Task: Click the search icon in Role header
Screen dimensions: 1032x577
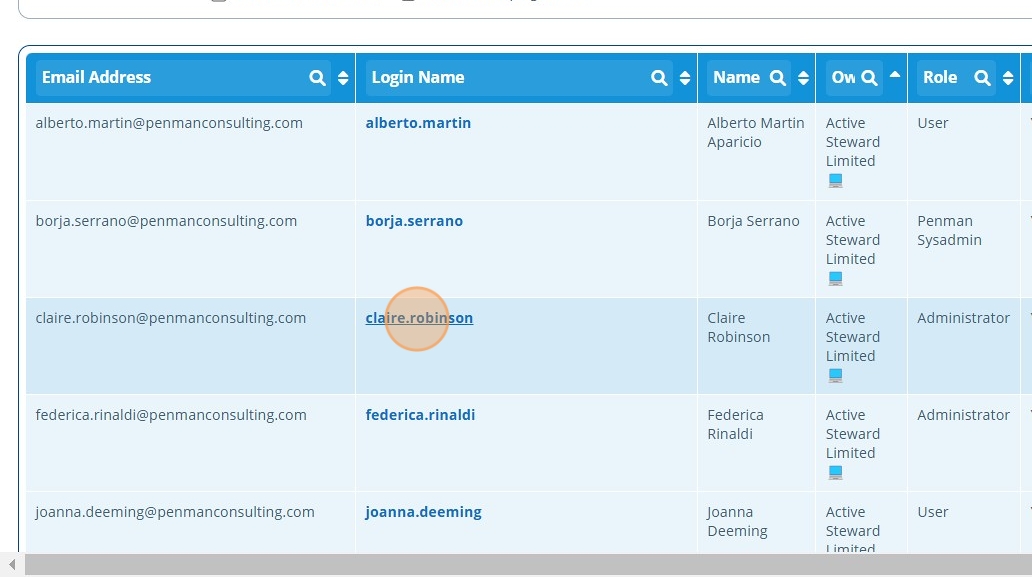Action: pyautogui.click(x=982, y=78)
